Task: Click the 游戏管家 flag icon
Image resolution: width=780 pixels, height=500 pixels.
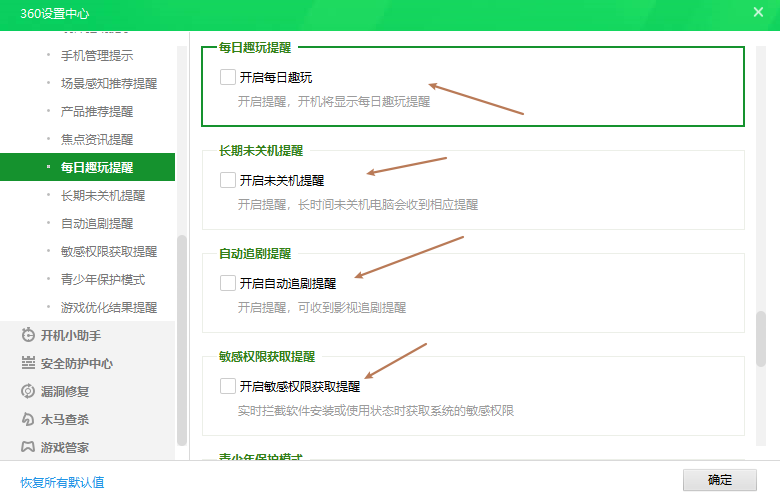Action: [x=28, y=447]
